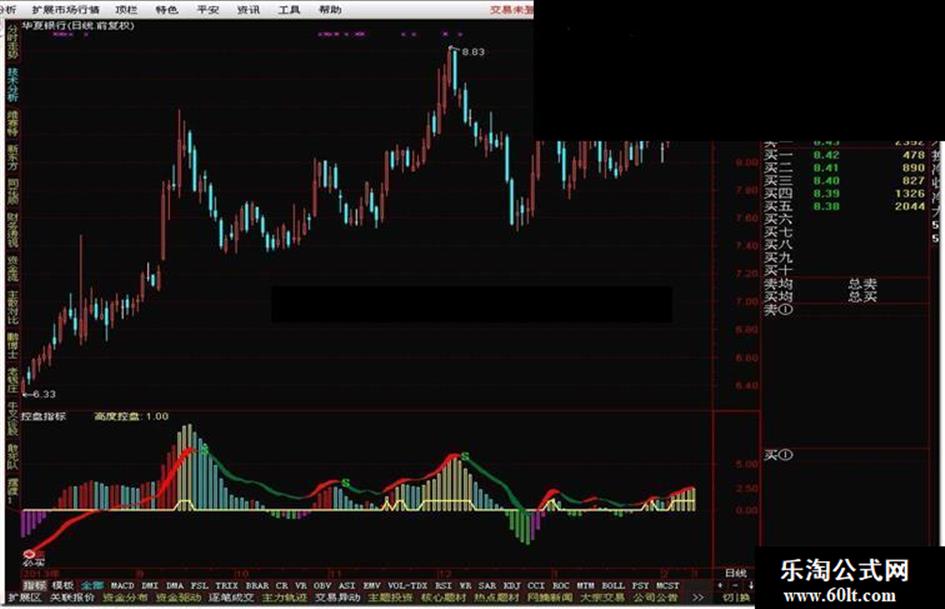945x609 pixels.
Task: Switch indicator to VR
Action: pyautogui.click(x=301, y=585)
